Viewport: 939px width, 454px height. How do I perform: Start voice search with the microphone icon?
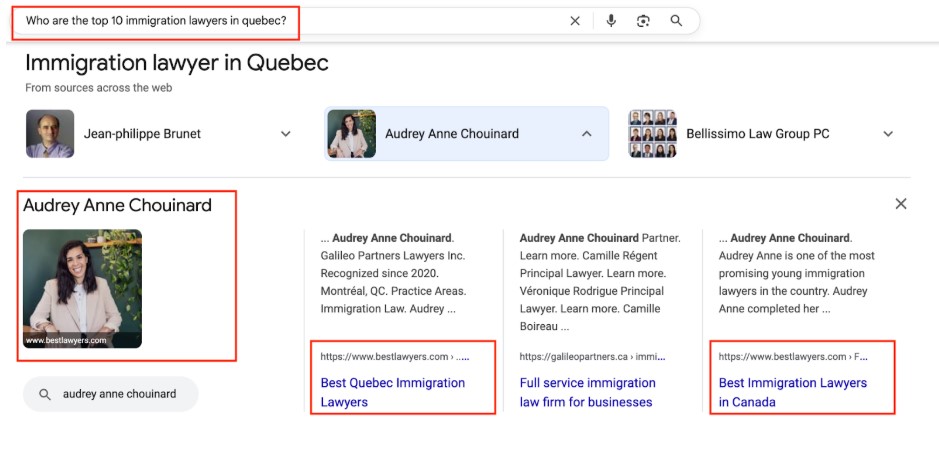(x=611, y=21)
